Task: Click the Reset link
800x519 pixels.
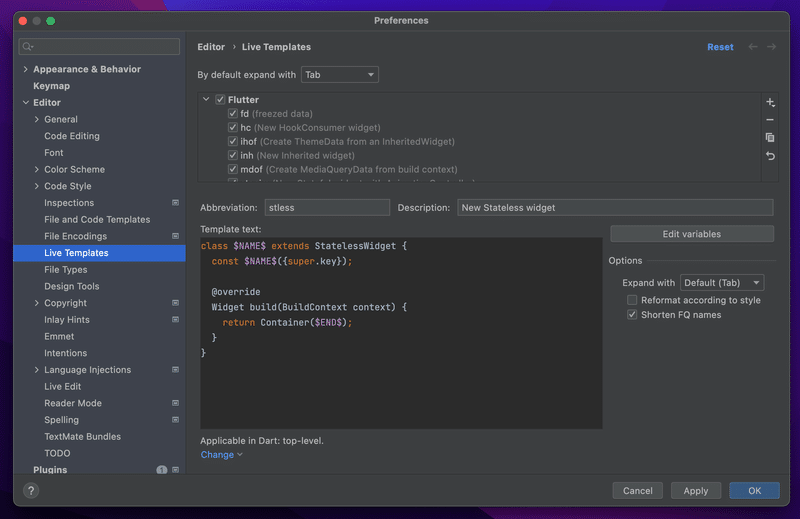Action: click(x=720, y=46)
